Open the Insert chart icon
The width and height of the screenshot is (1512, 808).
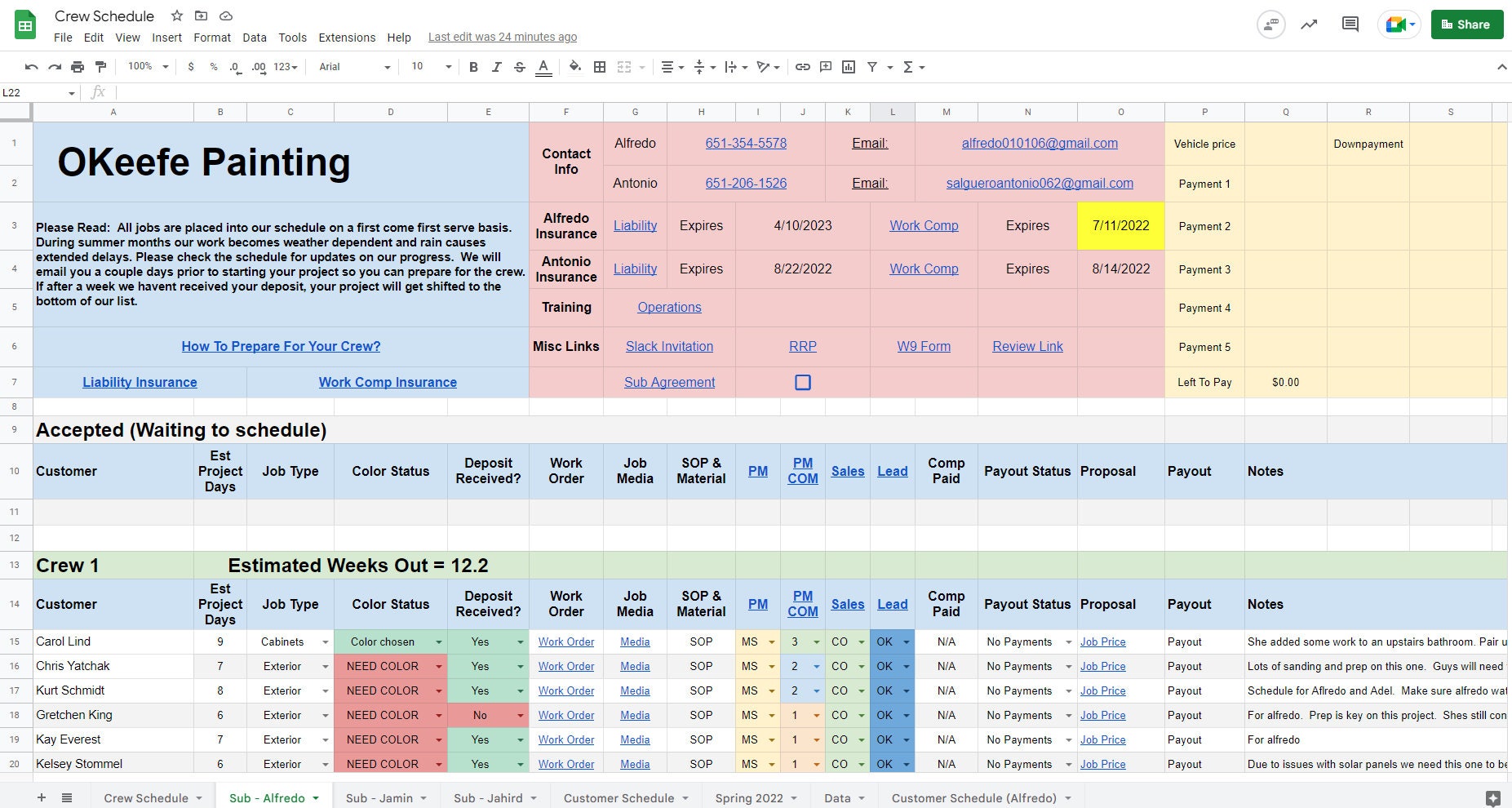coord(849,67)
